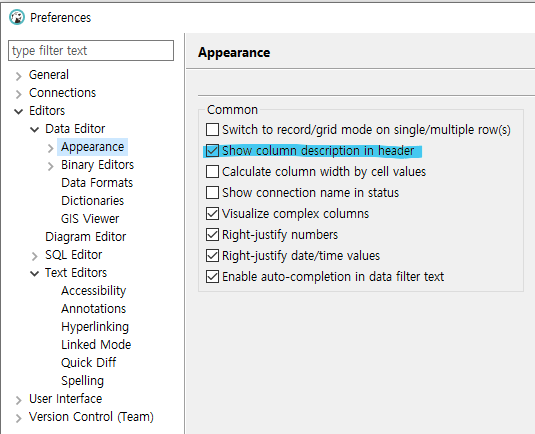Disable auto-completion in data filter text
The image size is (535, 434).
click(212, 276)
